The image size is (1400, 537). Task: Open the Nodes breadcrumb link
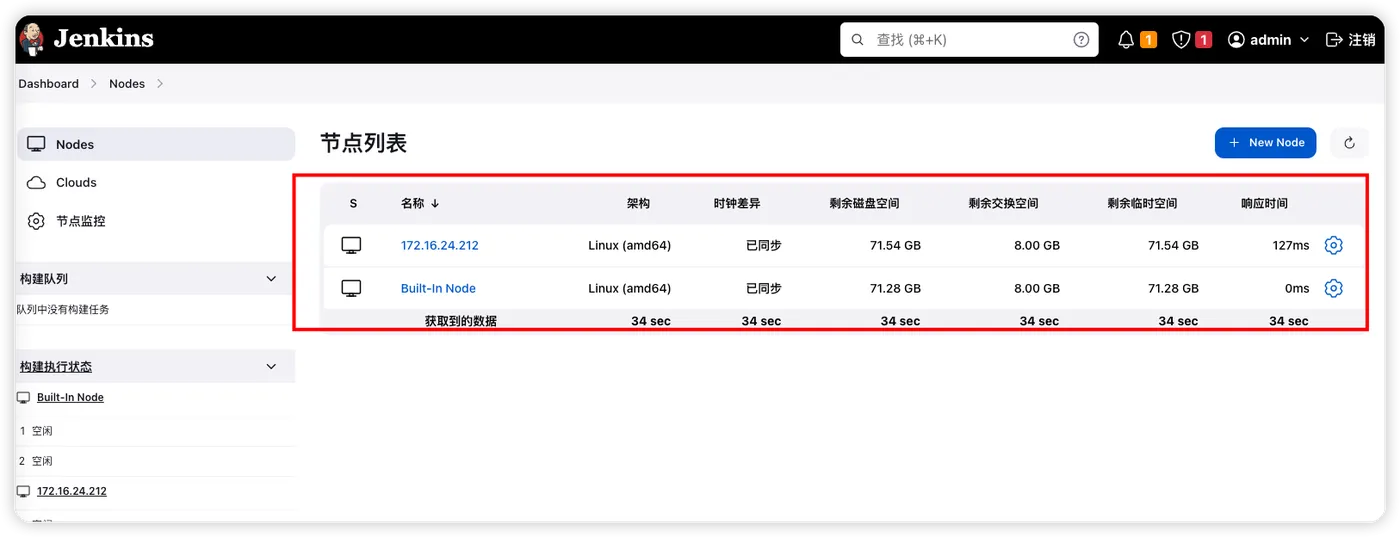[127, 84]
